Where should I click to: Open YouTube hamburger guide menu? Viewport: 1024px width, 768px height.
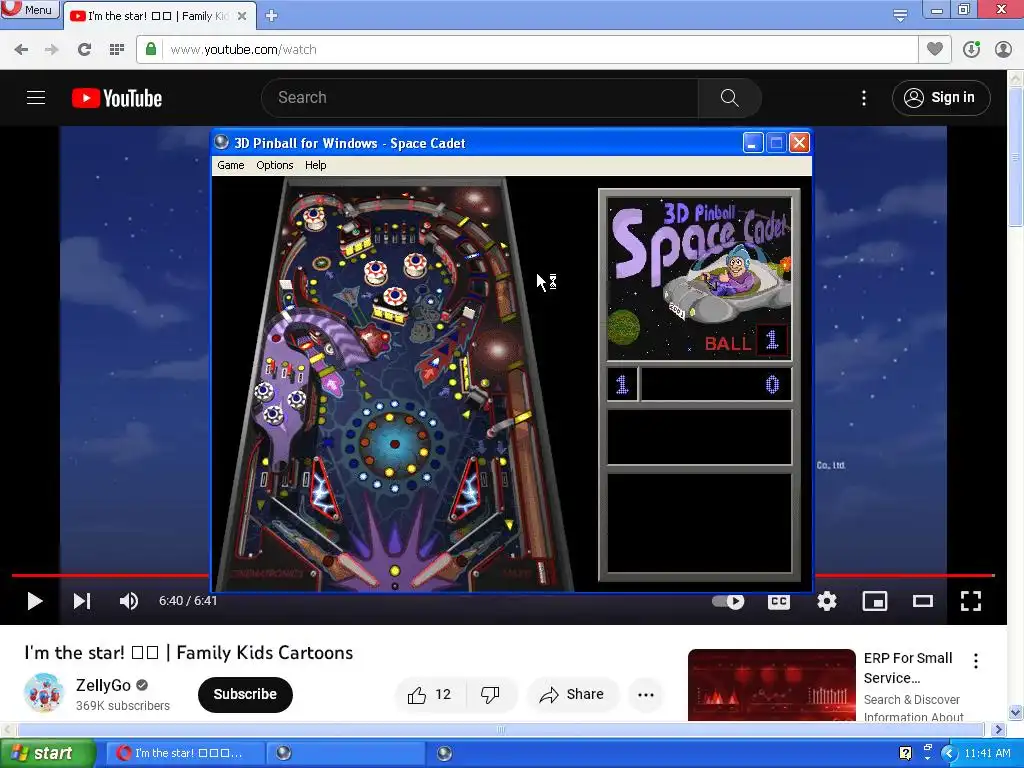(36, 98)
